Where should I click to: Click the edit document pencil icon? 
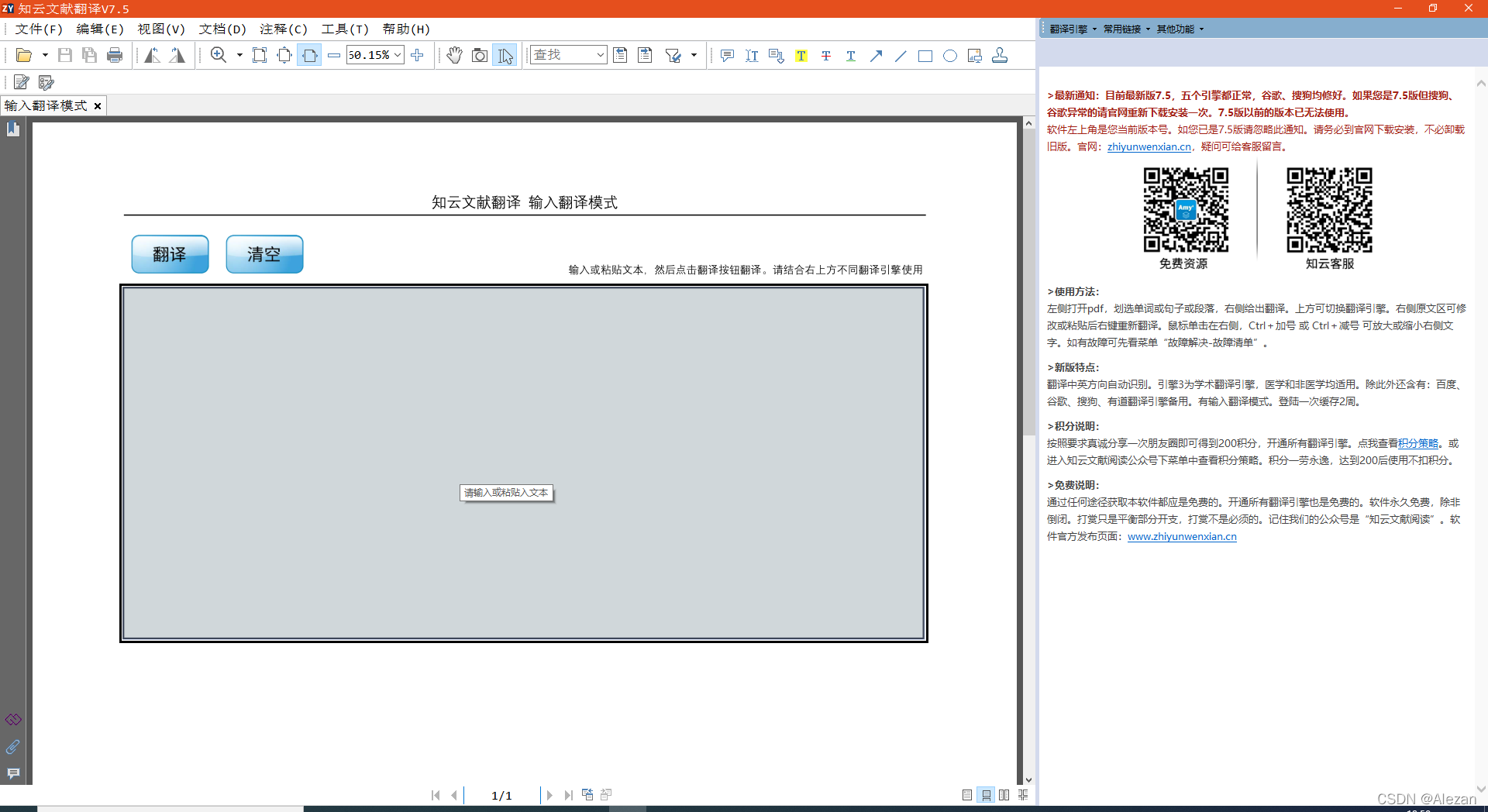point(22,82)
